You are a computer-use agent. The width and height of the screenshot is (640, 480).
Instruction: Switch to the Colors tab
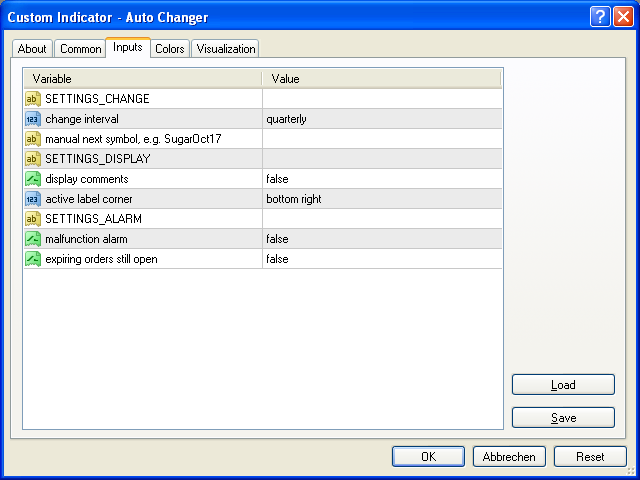coord(170,49)
